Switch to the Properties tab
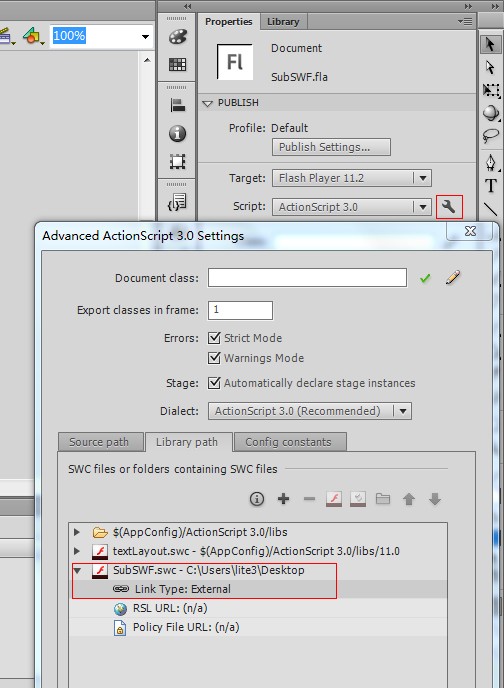 [229, 22]
